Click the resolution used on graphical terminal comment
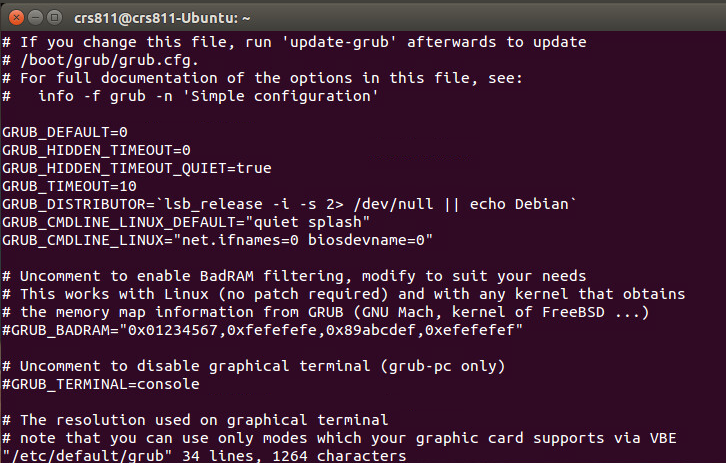726x463 pixels. click(x=195, y=420)
